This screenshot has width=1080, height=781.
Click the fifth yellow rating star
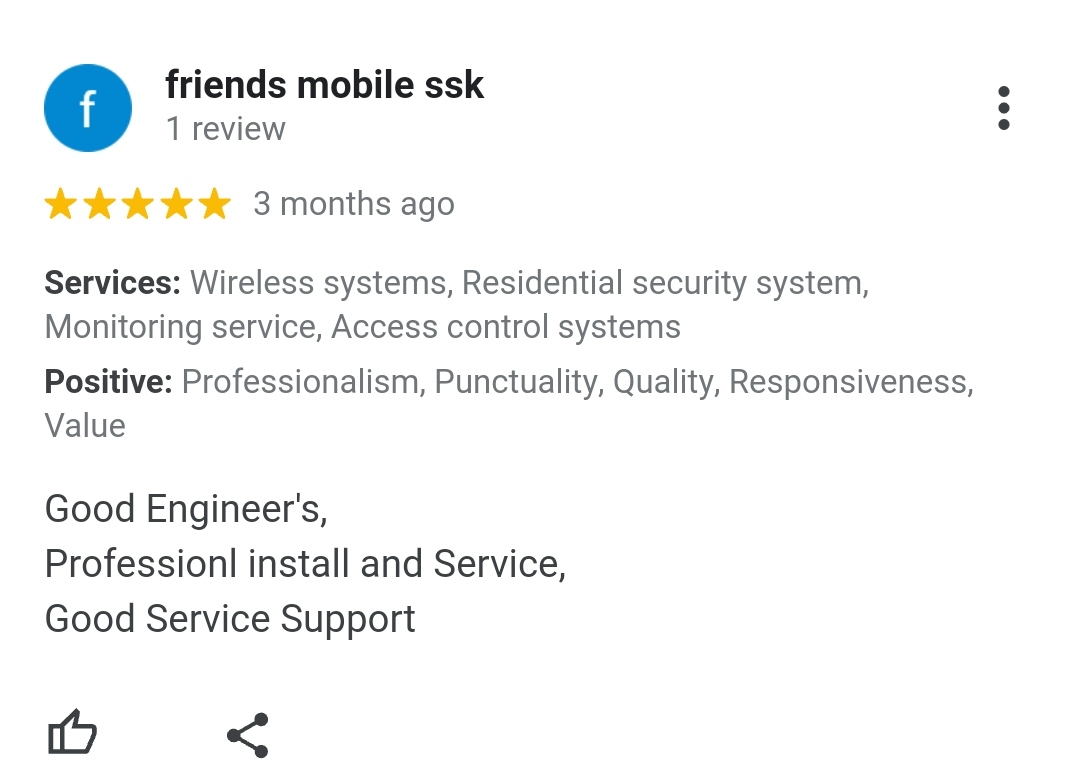216,204
